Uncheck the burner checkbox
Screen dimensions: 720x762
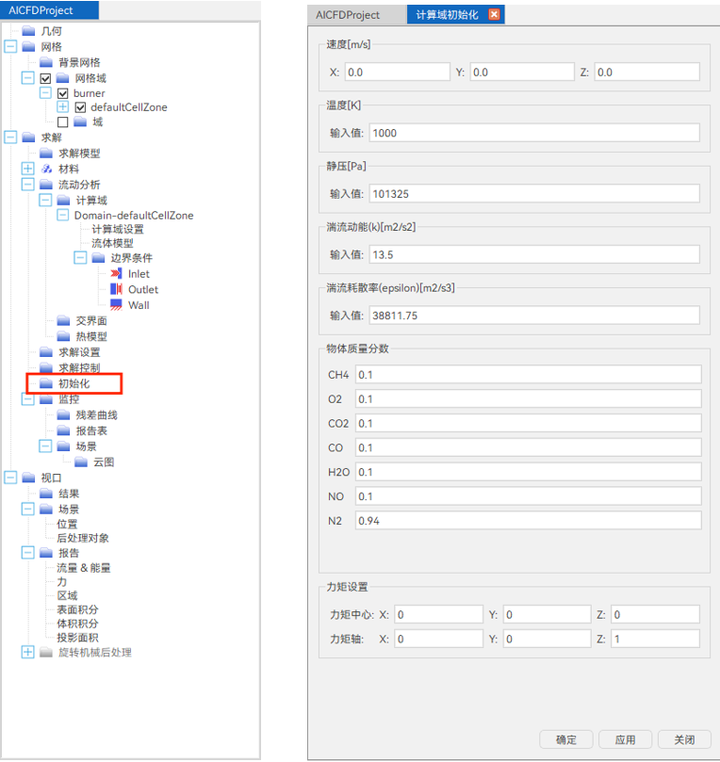63,93
